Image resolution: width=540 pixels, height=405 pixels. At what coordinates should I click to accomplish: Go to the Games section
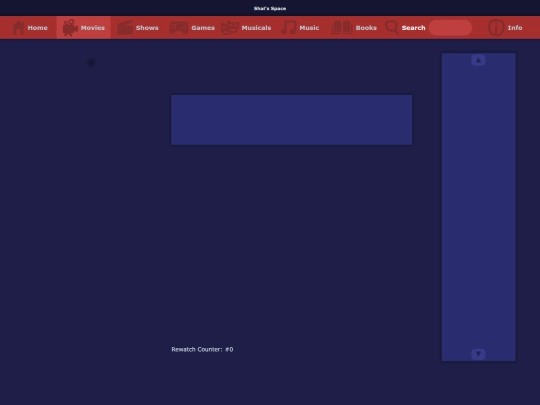tap(203, 28)
